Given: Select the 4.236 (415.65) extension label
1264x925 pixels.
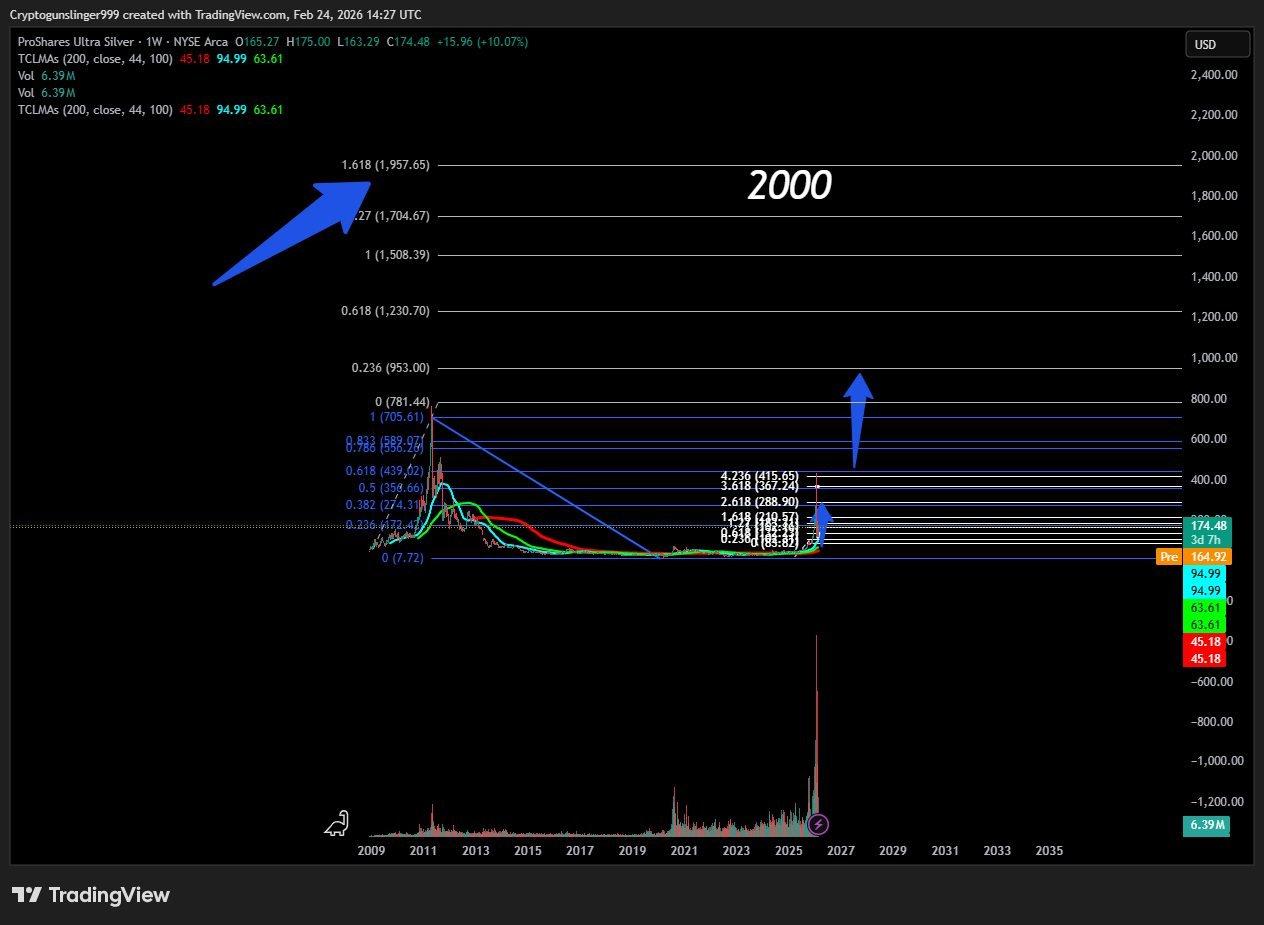Looking at the screenshot, I should (x=760, y=476).
